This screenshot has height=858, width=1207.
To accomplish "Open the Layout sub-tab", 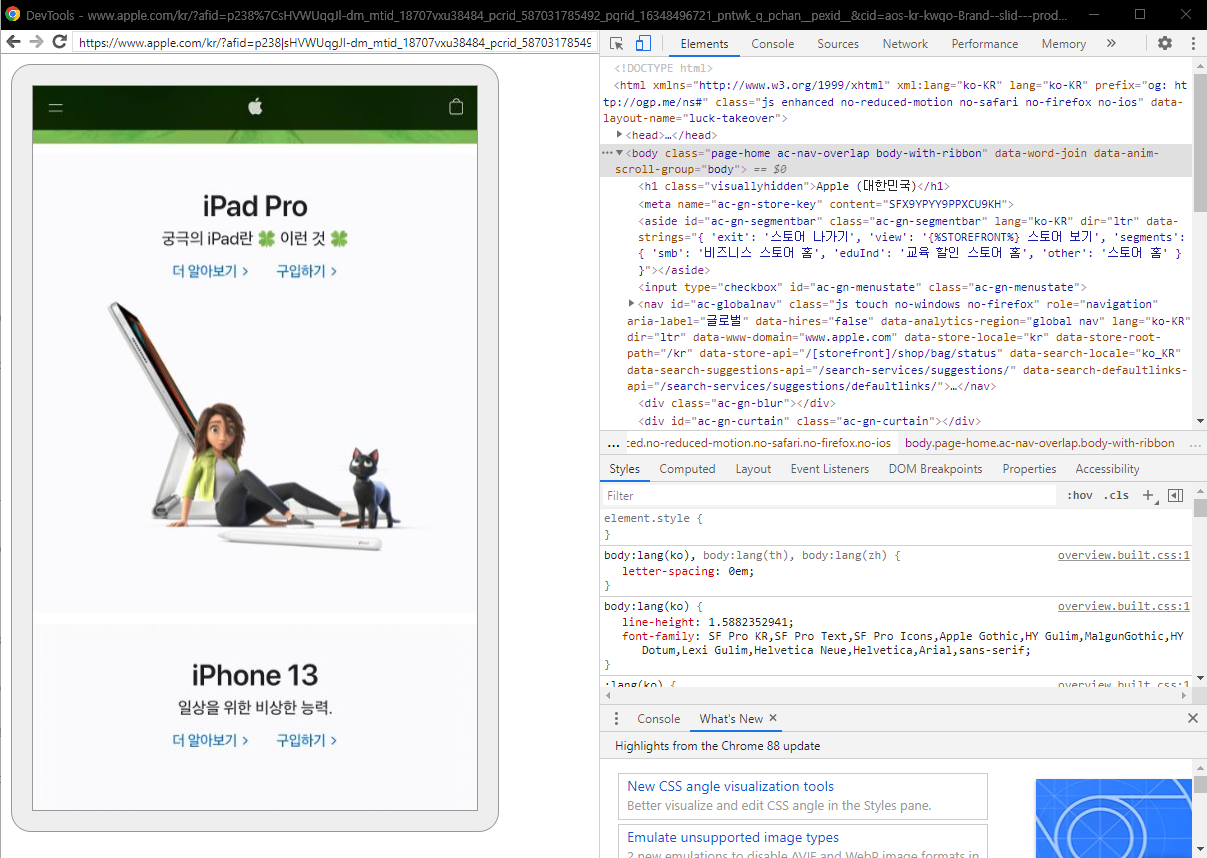I will [x=753, y=469].
